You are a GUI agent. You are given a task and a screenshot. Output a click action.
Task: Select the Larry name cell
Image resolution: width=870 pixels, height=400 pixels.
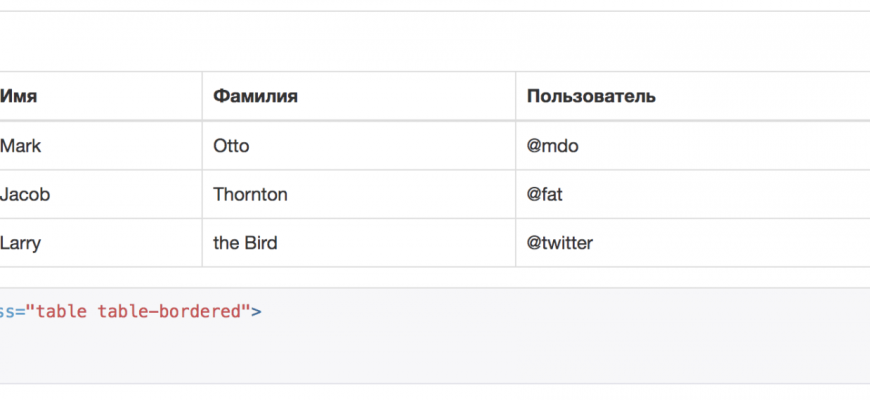click(x=23, y=243)
